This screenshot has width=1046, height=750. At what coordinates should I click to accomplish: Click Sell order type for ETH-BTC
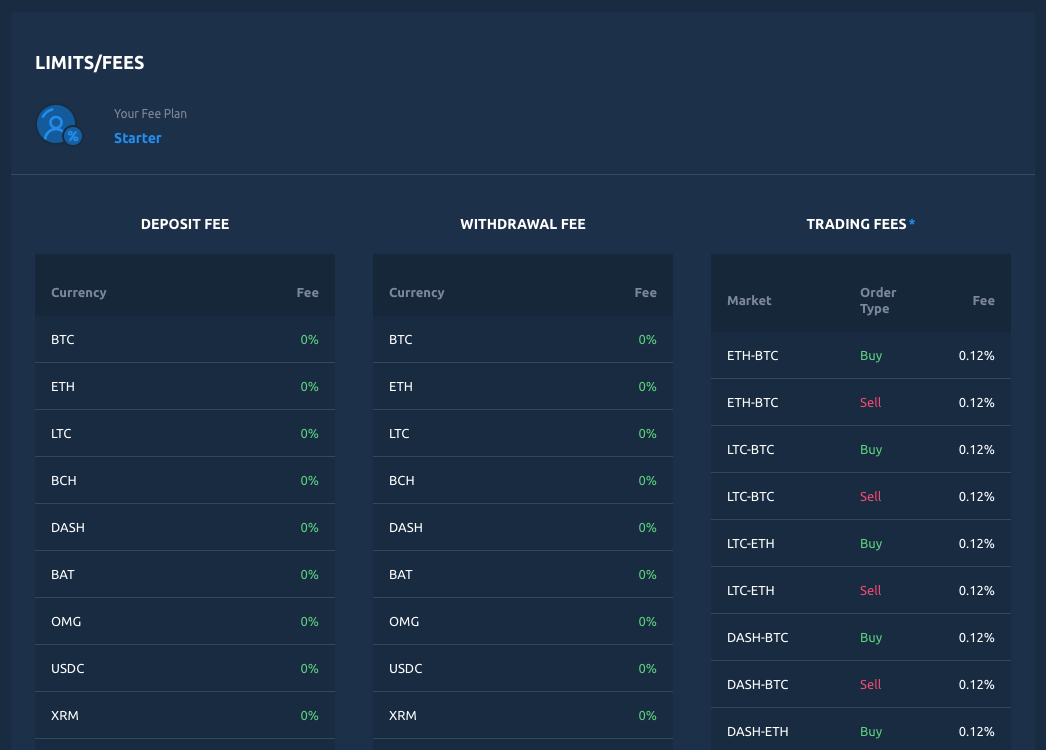[x=871, y=402]
